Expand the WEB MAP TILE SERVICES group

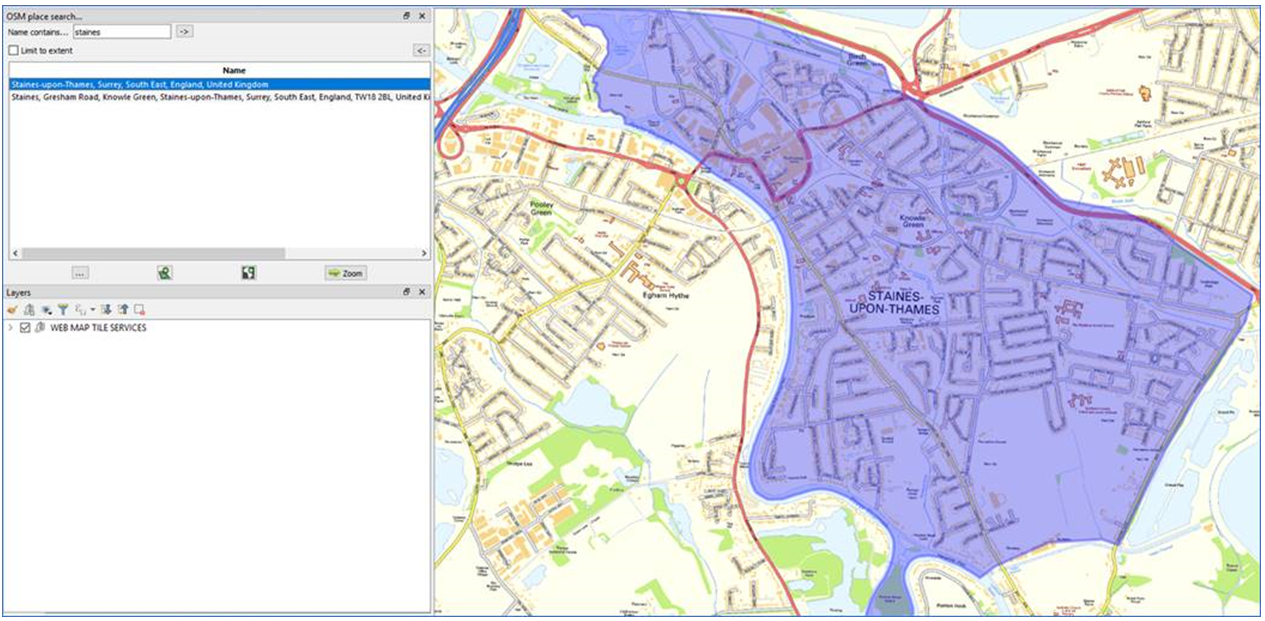tap(10, 327)
